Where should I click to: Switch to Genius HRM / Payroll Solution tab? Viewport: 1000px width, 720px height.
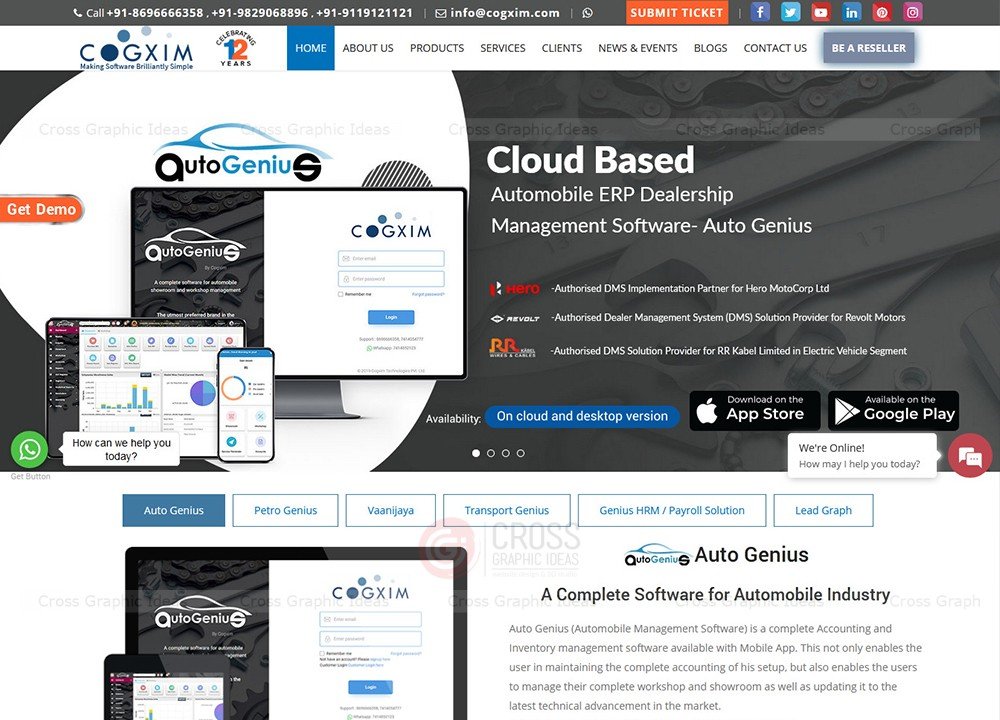672,510
